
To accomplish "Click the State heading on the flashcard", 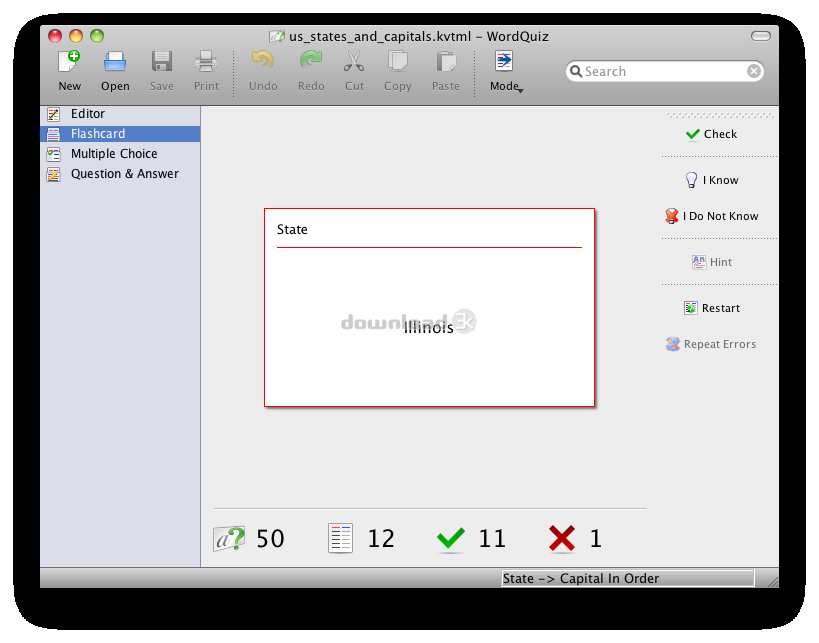I will 292,230.
